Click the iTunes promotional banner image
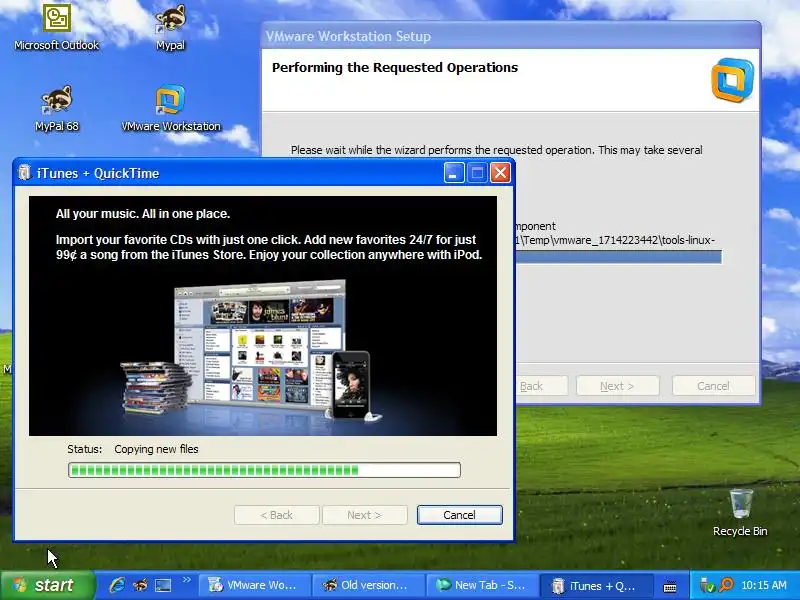800x600 pixels. (263, 316)
